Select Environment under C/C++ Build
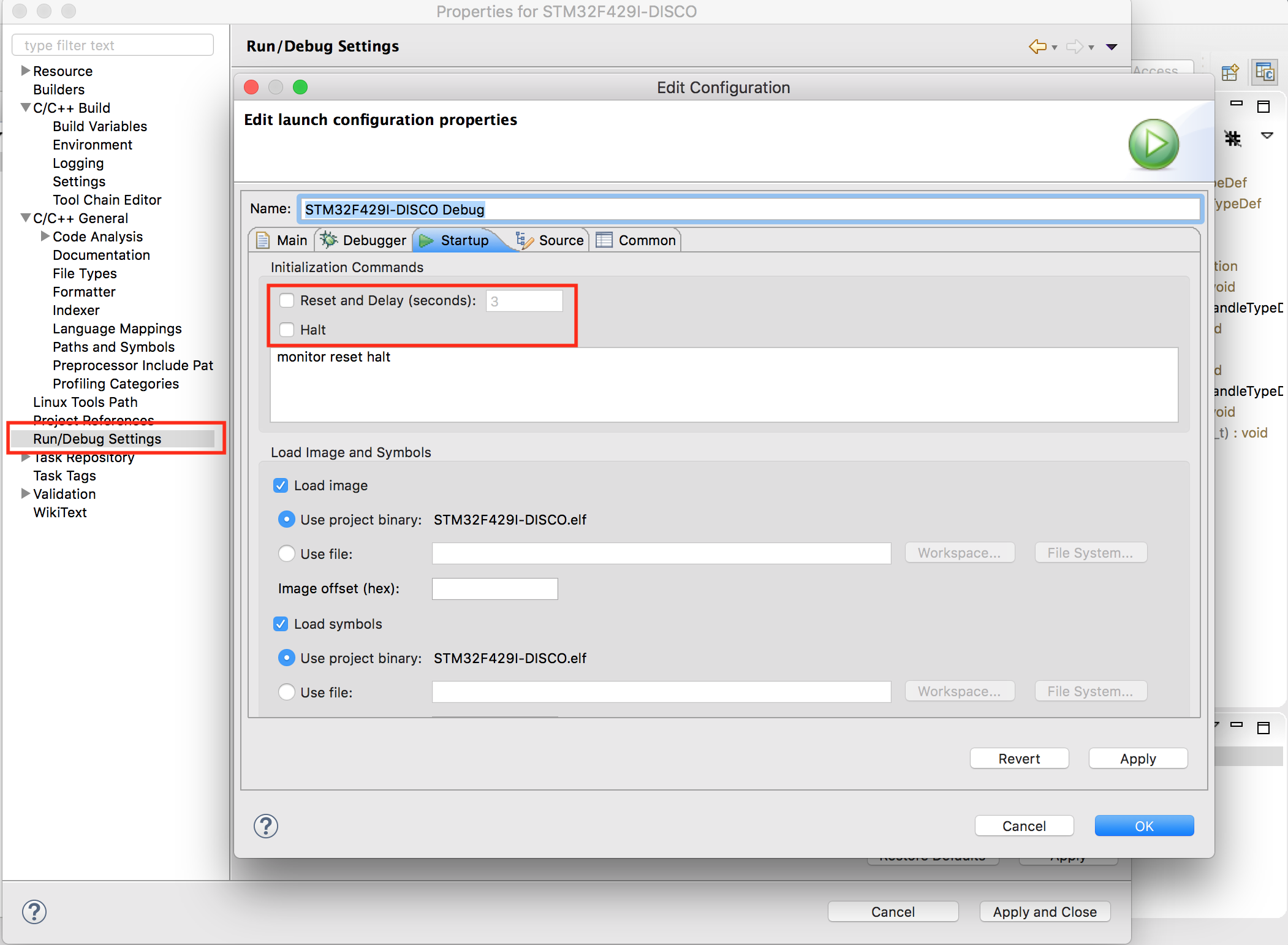1288x945 pixels. click(93, 145)
